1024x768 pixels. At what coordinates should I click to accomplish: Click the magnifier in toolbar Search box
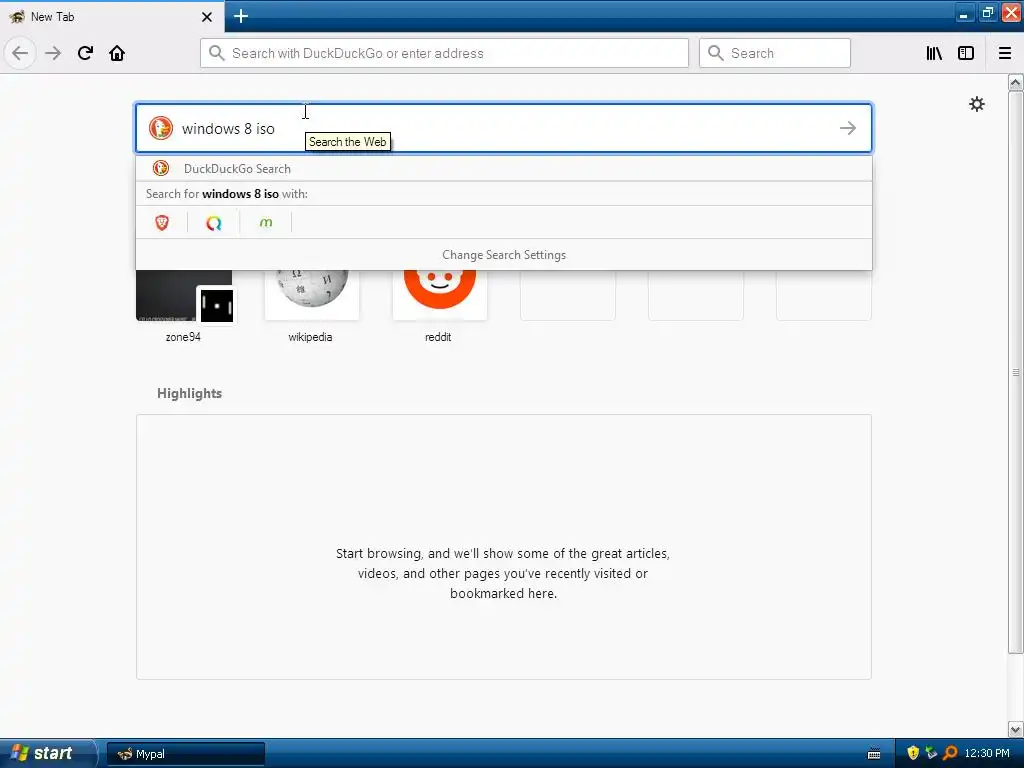click(x=716, y=53)
